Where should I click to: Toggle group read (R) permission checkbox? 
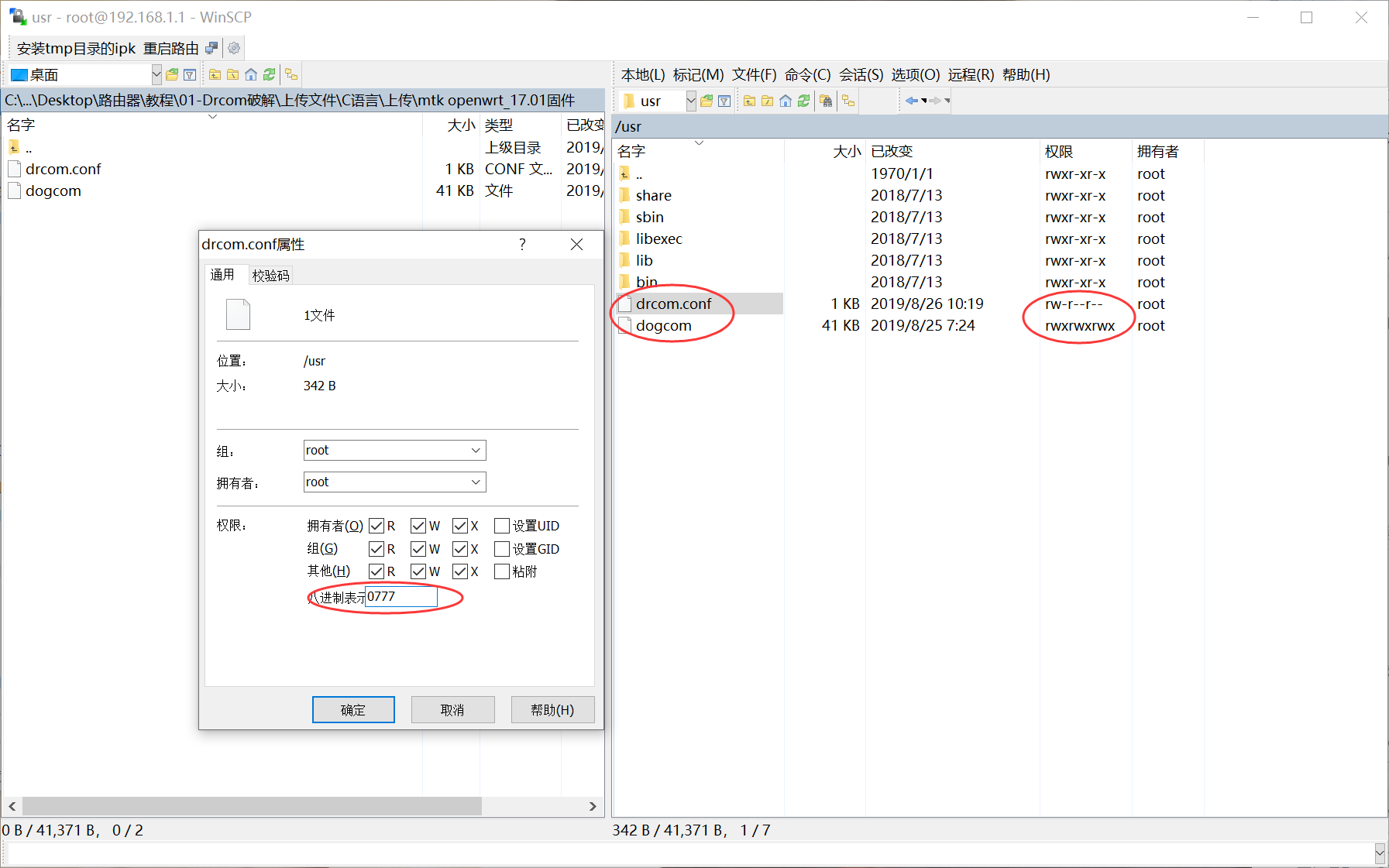point(376,549)
